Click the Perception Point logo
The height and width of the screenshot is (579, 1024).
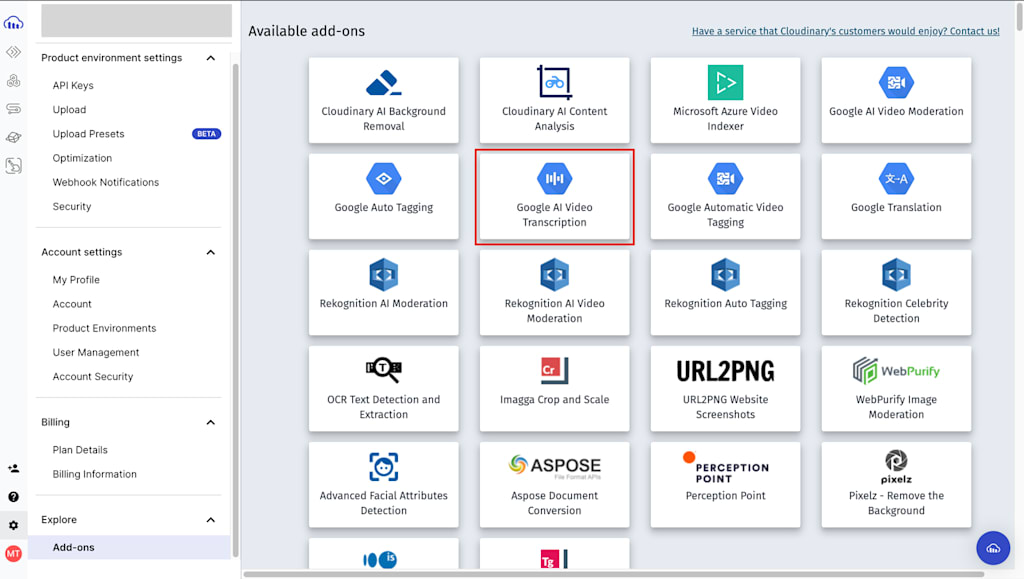point(725,467)
